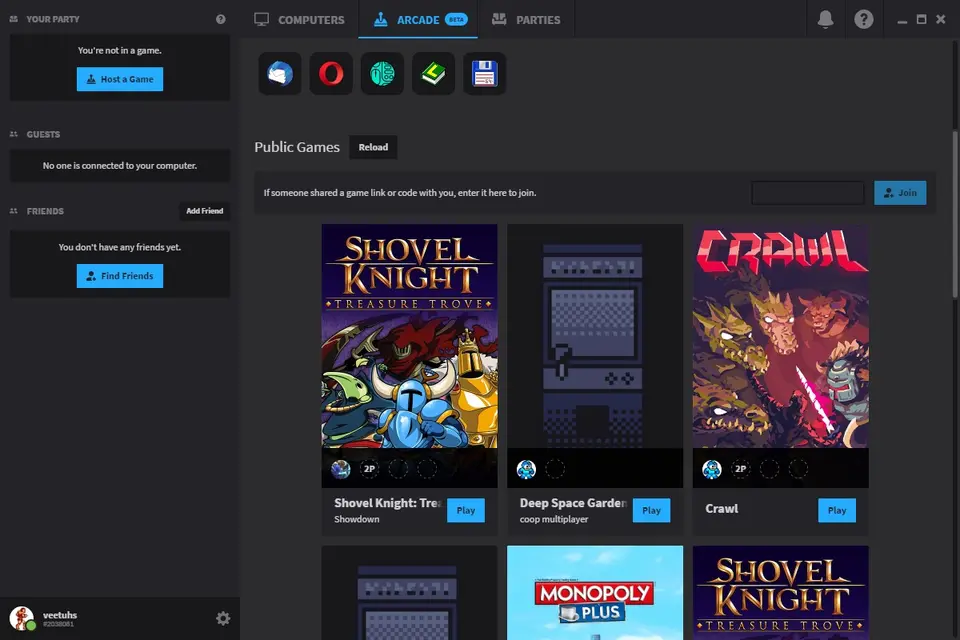Click the veetuhs user avatar
Viewport: 960px width, 640px height.
tap(21, 618)
